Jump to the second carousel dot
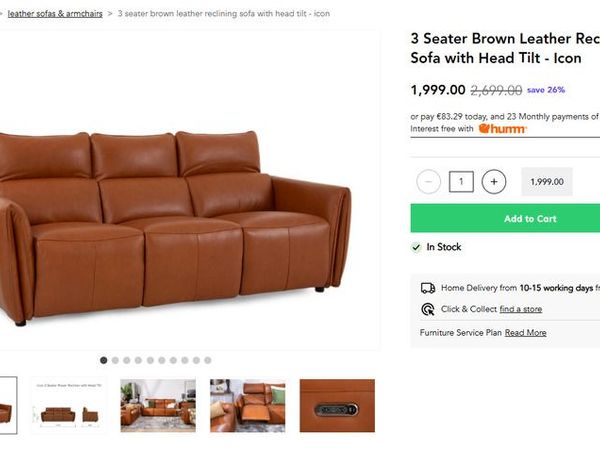The image size is (600, 450). click(115, 360)
